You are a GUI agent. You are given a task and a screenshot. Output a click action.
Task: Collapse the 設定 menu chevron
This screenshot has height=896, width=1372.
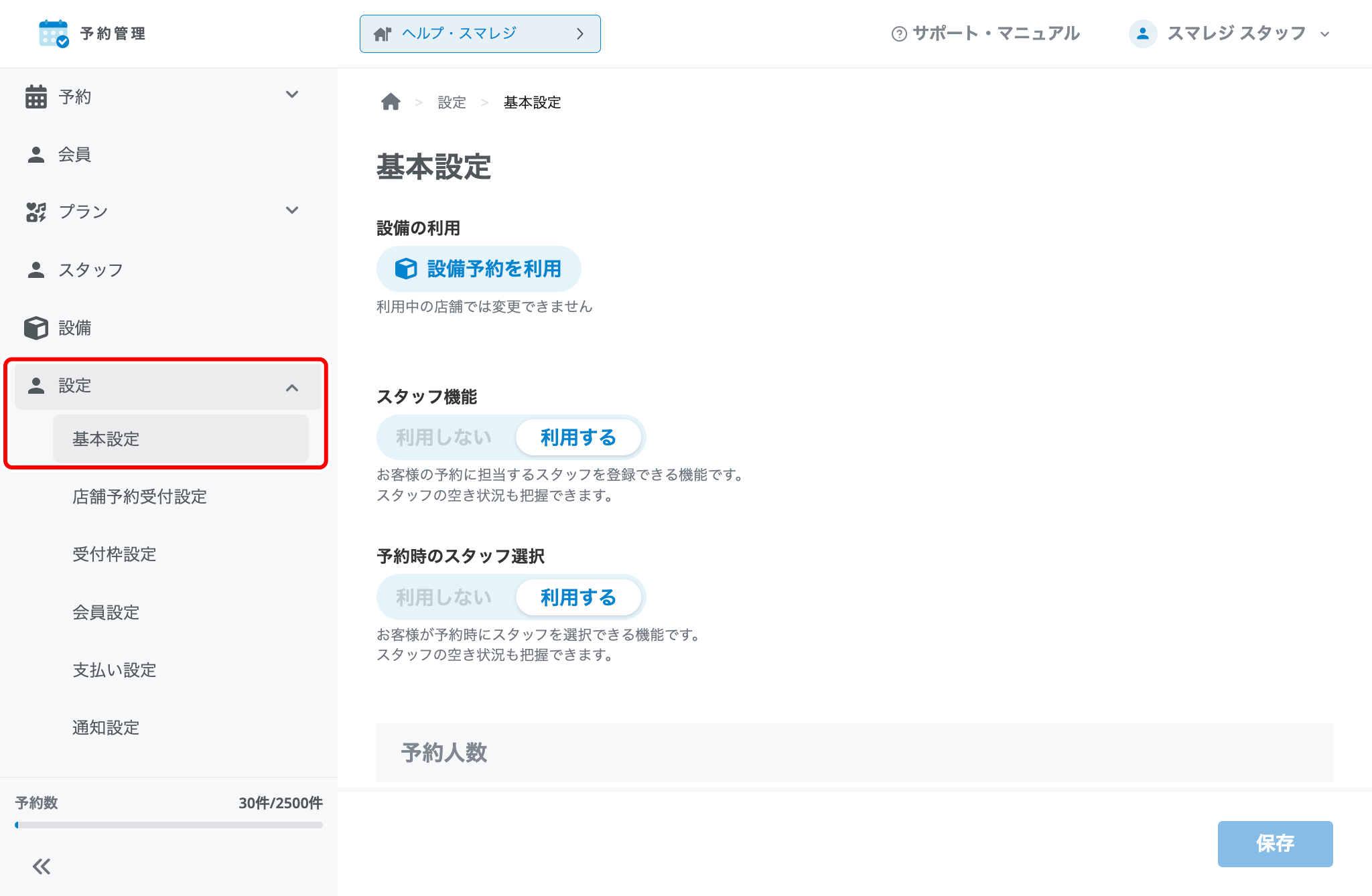[292, 388]
